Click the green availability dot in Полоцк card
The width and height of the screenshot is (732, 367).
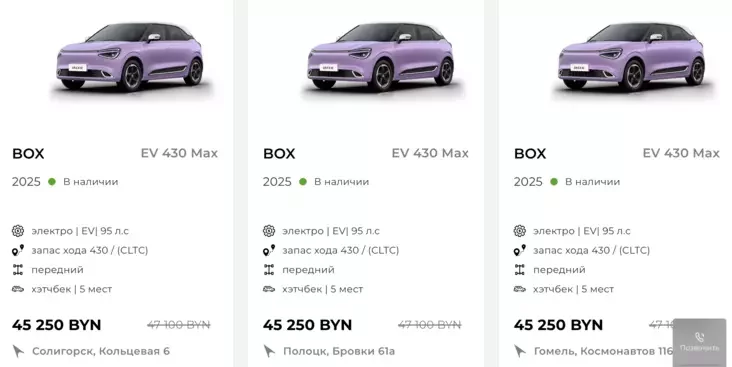[x=303, y=182]
